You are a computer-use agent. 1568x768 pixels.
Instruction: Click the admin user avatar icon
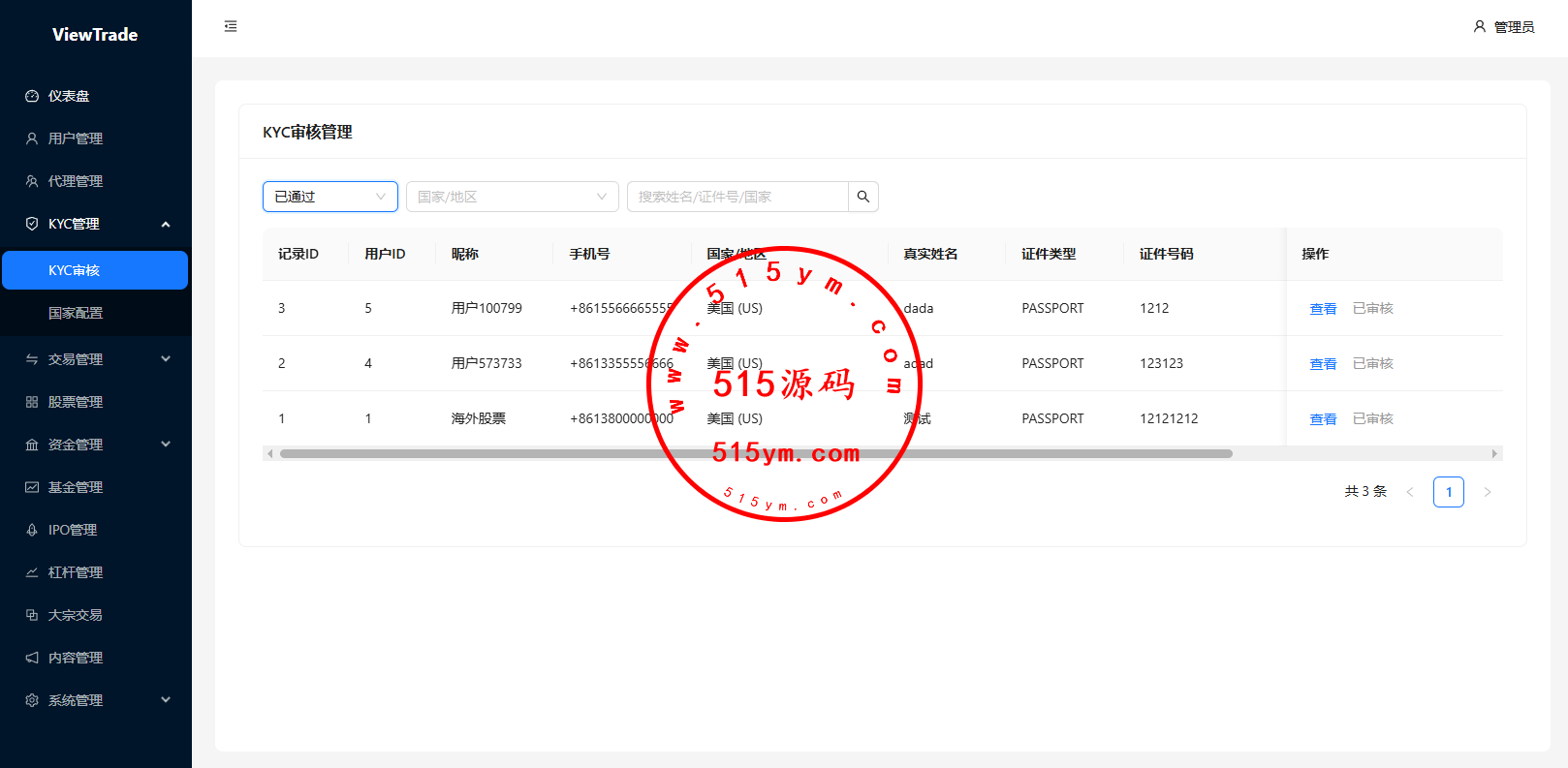pos(1479,27)
